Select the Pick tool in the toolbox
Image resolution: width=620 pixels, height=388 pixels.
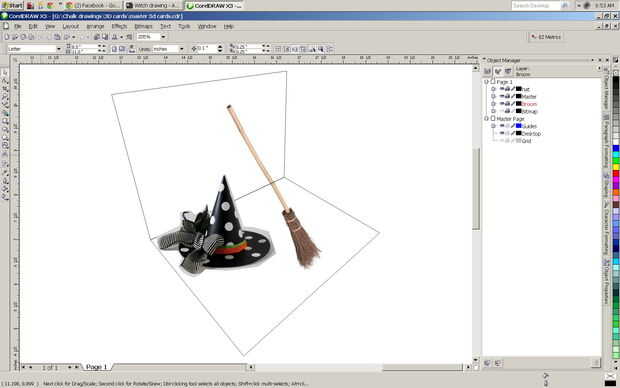[5, 72]
